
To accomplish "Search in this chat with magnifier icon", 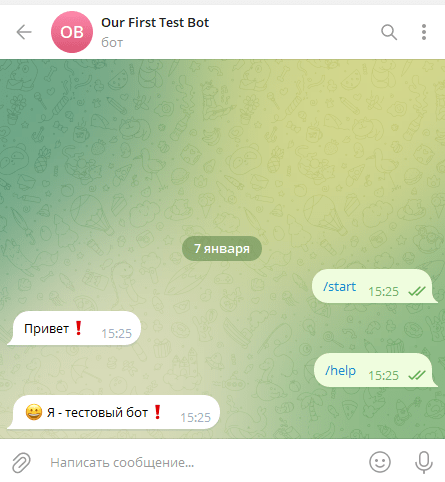I will click(x=389, y=32).
